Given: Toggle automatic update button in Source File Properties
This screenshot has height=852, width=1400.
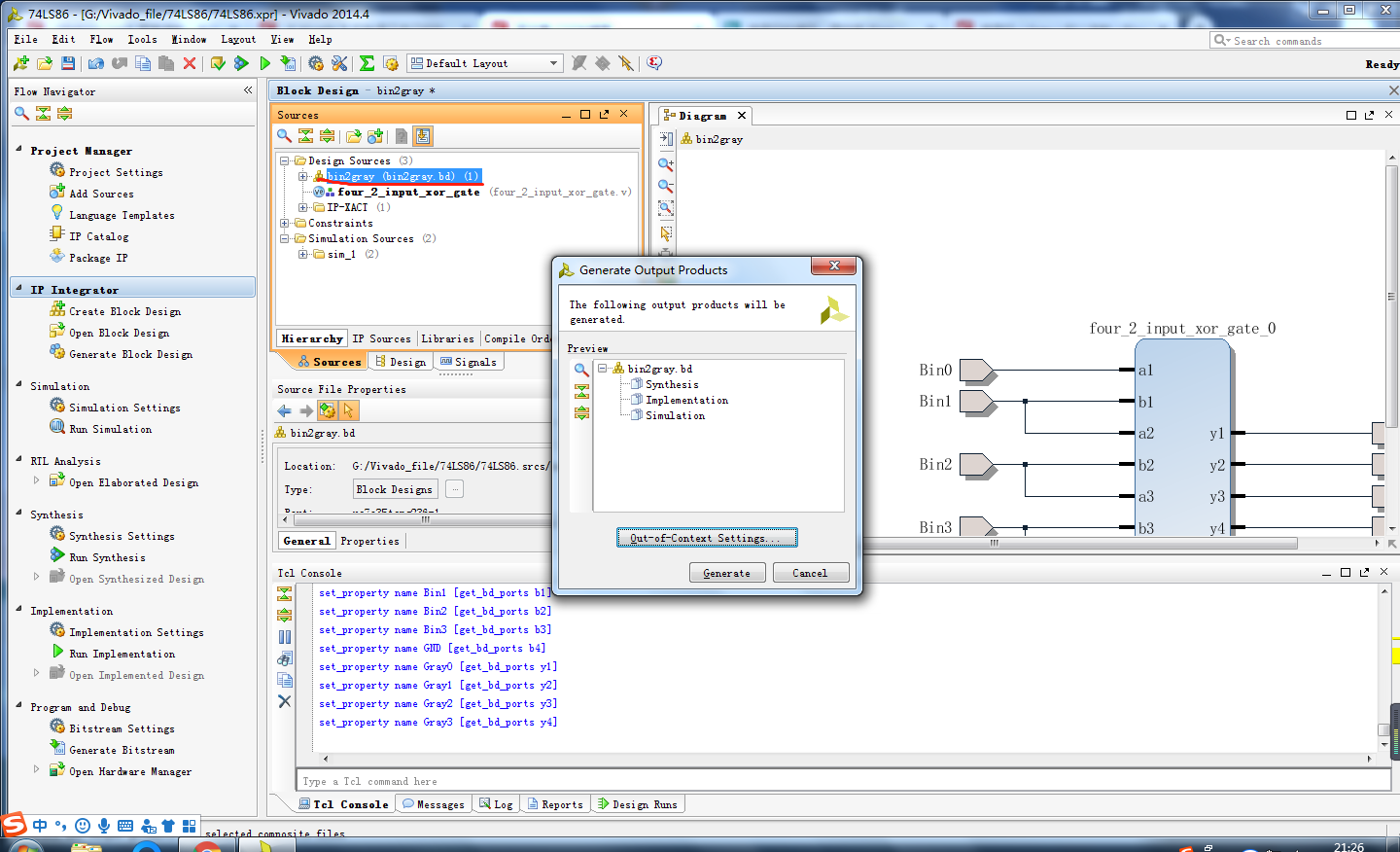Looking at the screenshot, I should click(328, 410).
